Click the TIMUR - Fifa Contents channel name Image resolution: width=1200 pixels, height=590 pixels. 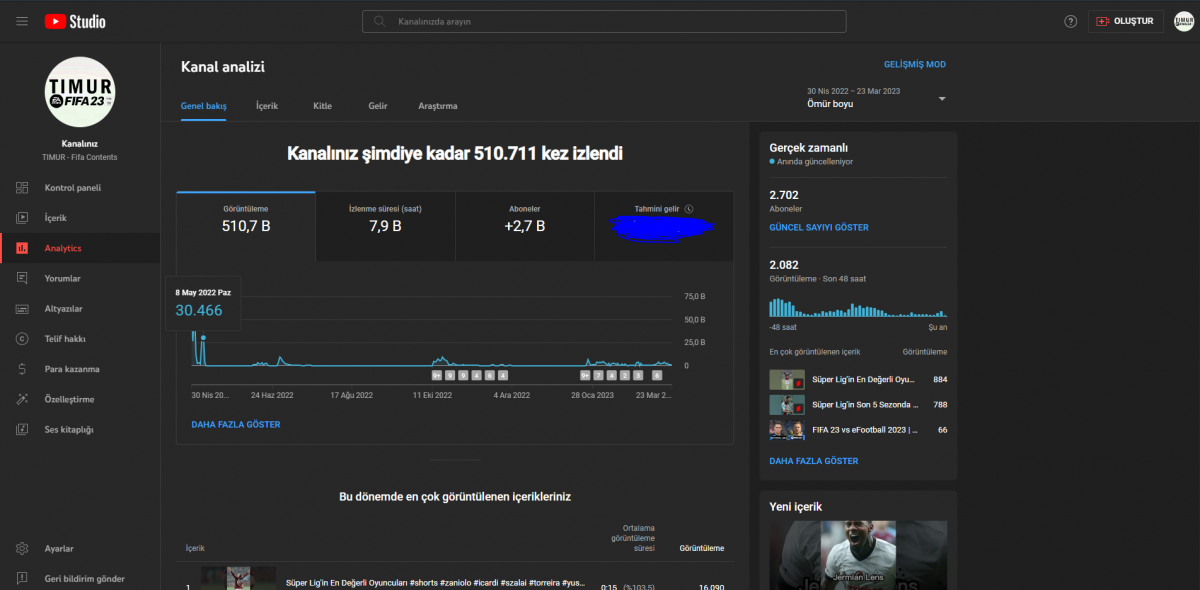(79, 158)
